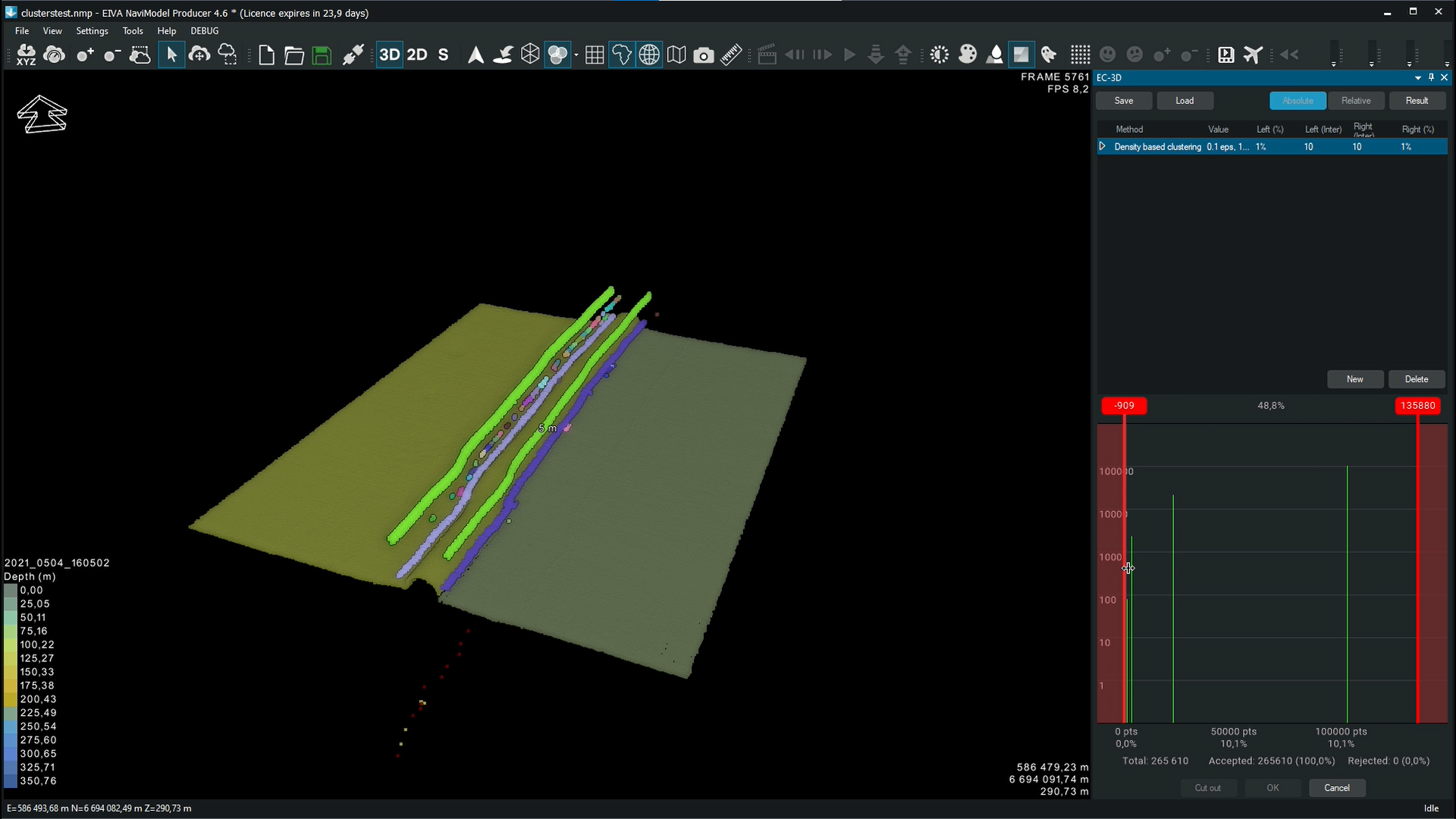Collapse the EC-3D panel with its chevron
The height and width of the screenshot is (819, 1456).
tap(1417, 77)
